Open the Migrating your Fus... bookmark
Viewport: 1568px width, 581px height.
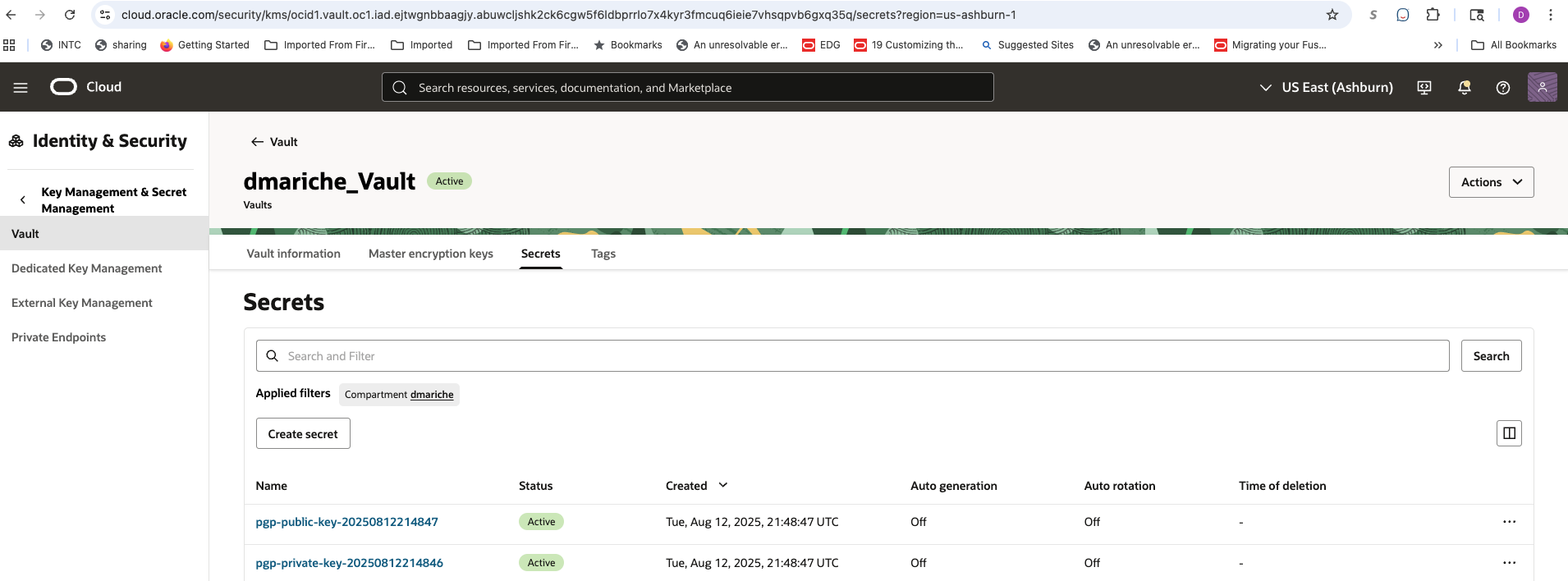[1270, 45]
